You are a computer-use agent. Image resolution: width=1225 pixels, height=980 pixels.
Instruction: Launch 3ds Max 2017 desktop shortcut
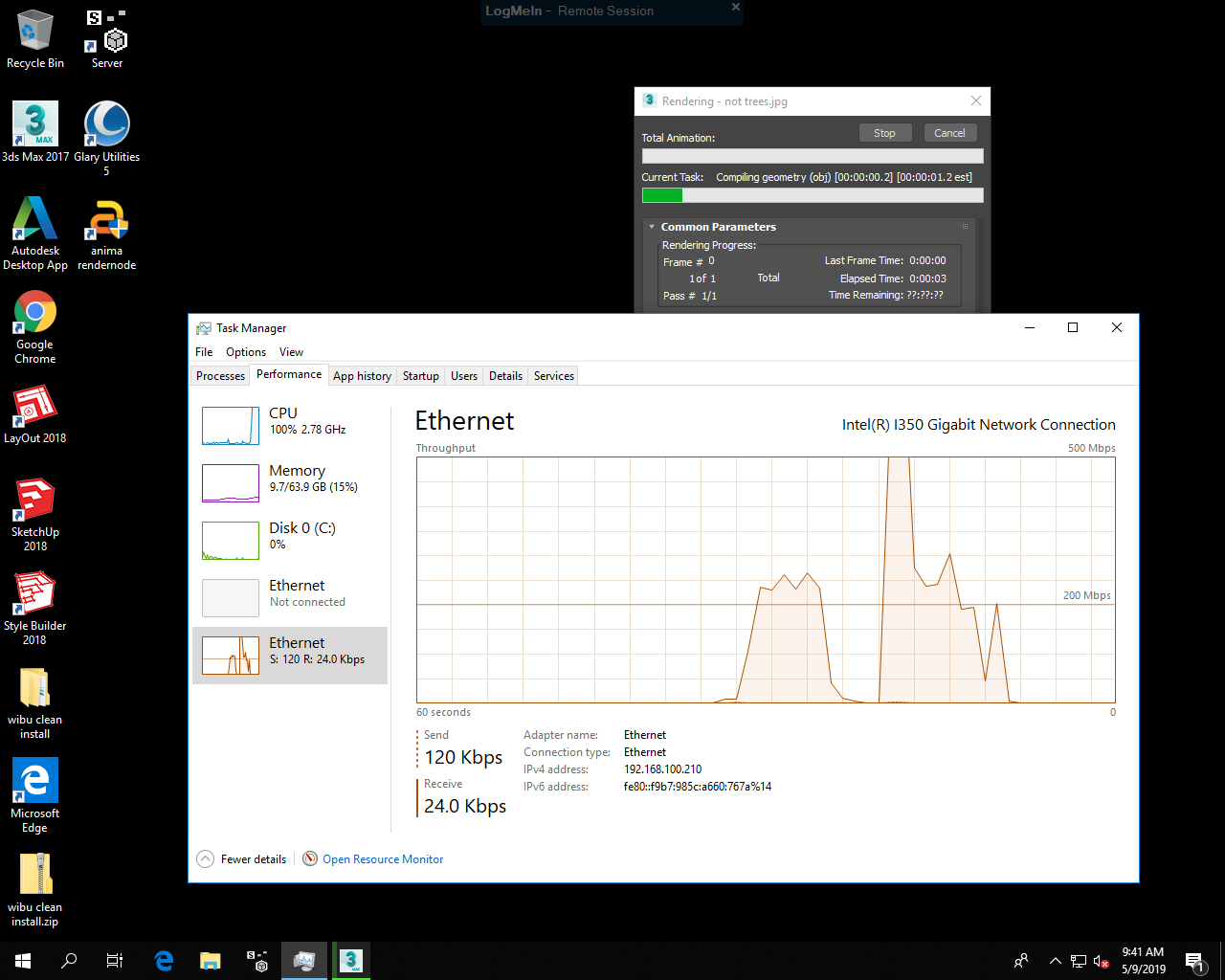point(35,133)
